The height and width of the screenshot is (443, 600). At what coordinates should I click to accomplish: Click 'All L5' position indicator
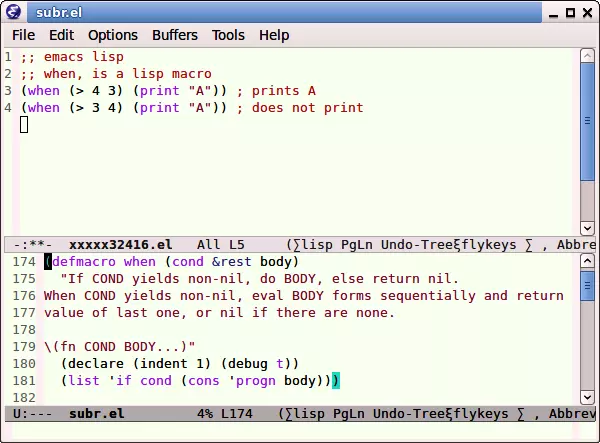[220, 244]
